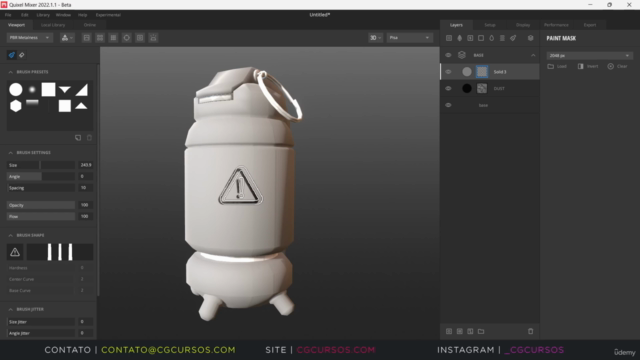Switch to the Performance tab
640x360 pixels.
(x=556, y=25)
